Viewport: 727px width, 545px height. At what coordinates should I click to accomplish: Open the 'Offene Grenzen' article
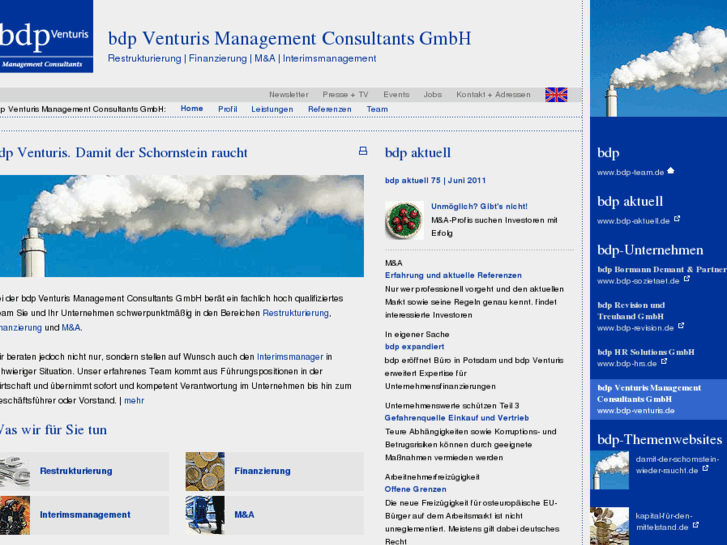415,489
